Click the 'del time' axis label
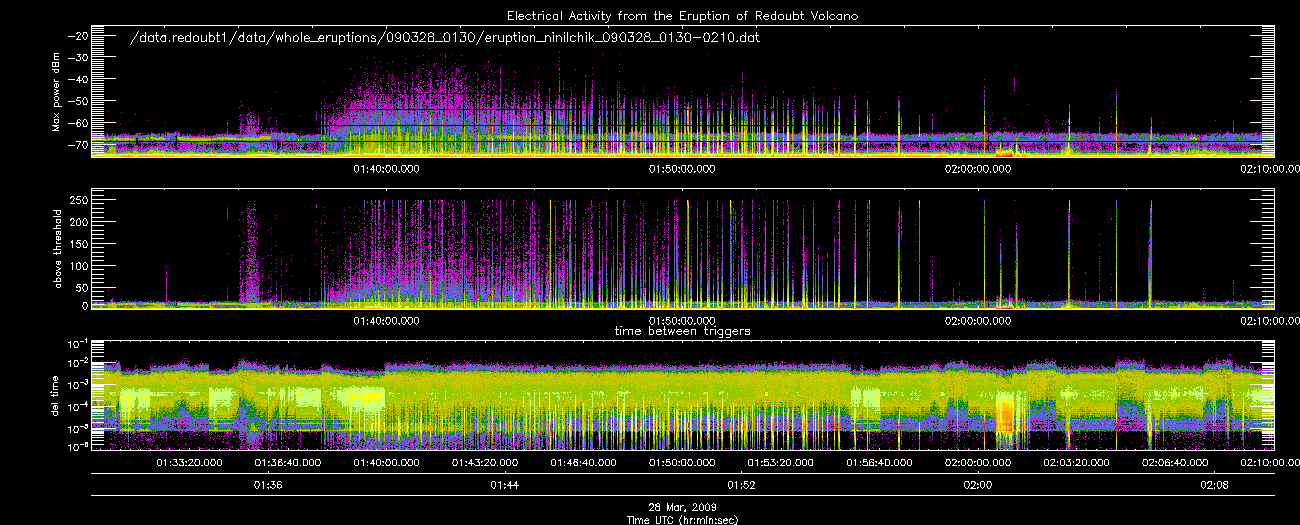 pos(57,395)
